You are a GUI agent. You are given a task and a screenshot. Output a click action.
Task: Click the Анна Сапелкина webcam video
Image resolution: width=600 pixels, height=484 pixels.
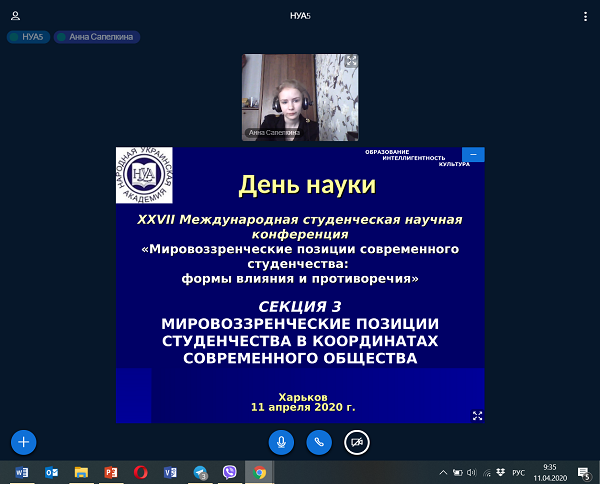[300, 96]
